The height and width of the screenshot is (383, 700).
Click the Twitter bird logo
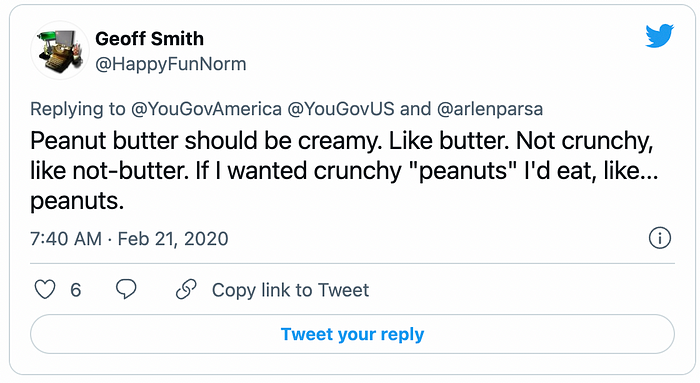pyautogui.click(x=659, y=36)
